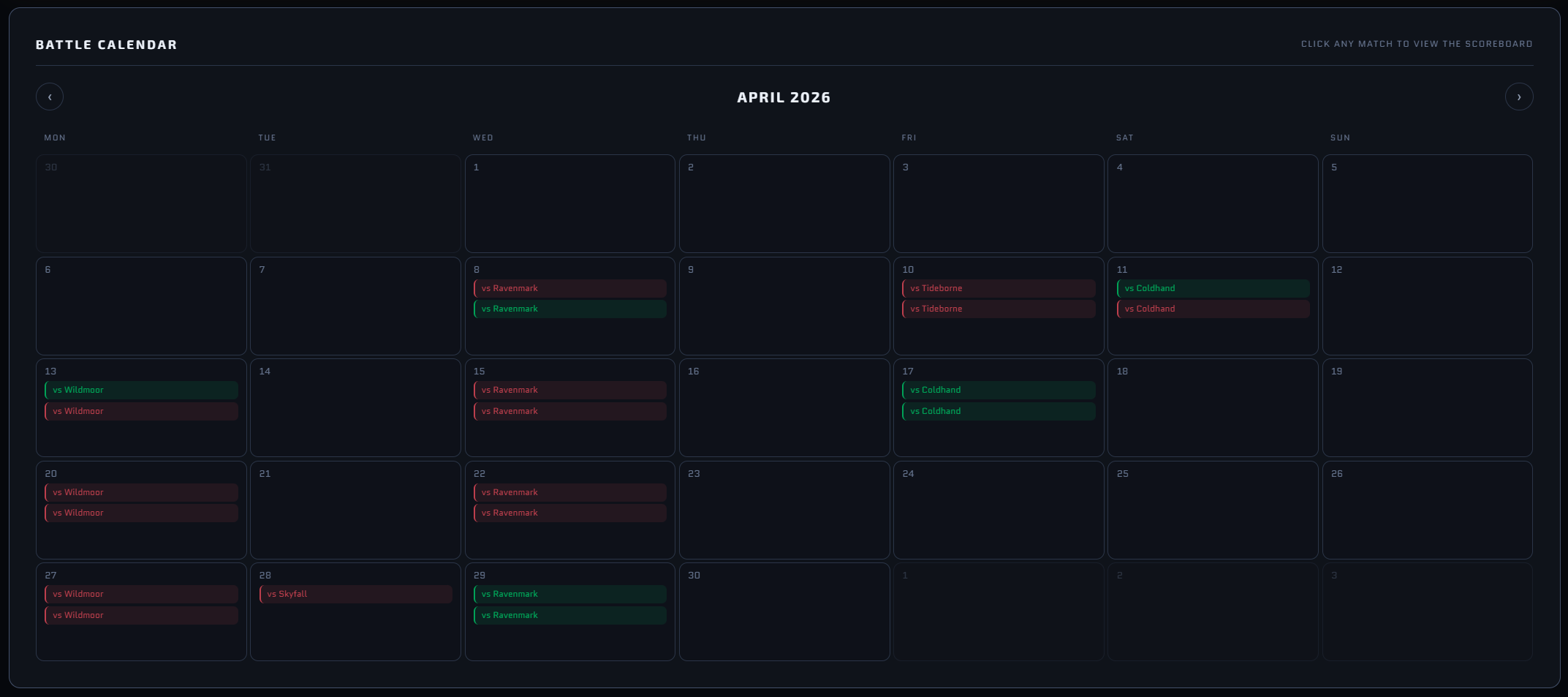Select the upper vs Wildmoor match on April 27

point(141,594)
